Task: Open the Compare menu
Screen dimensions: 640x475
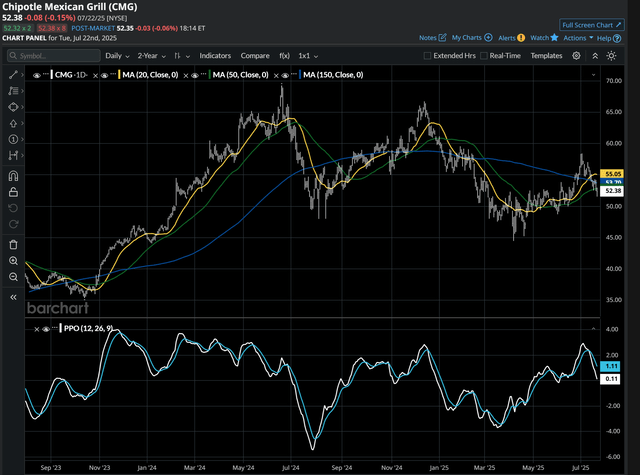Action: point(255,55)
